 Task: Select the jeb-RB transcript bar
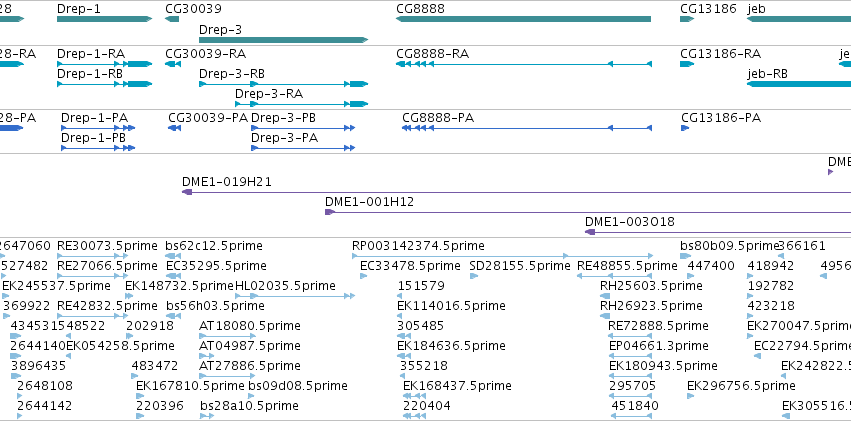click(x=799, y=84)
